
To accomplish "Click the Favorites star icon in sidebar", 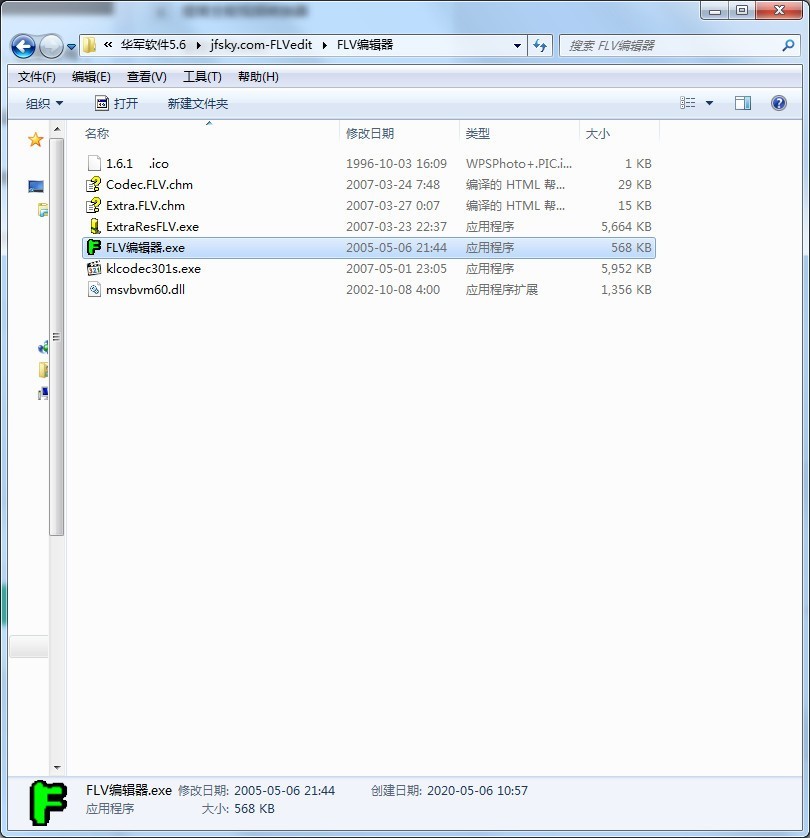I will coord(36,140).
